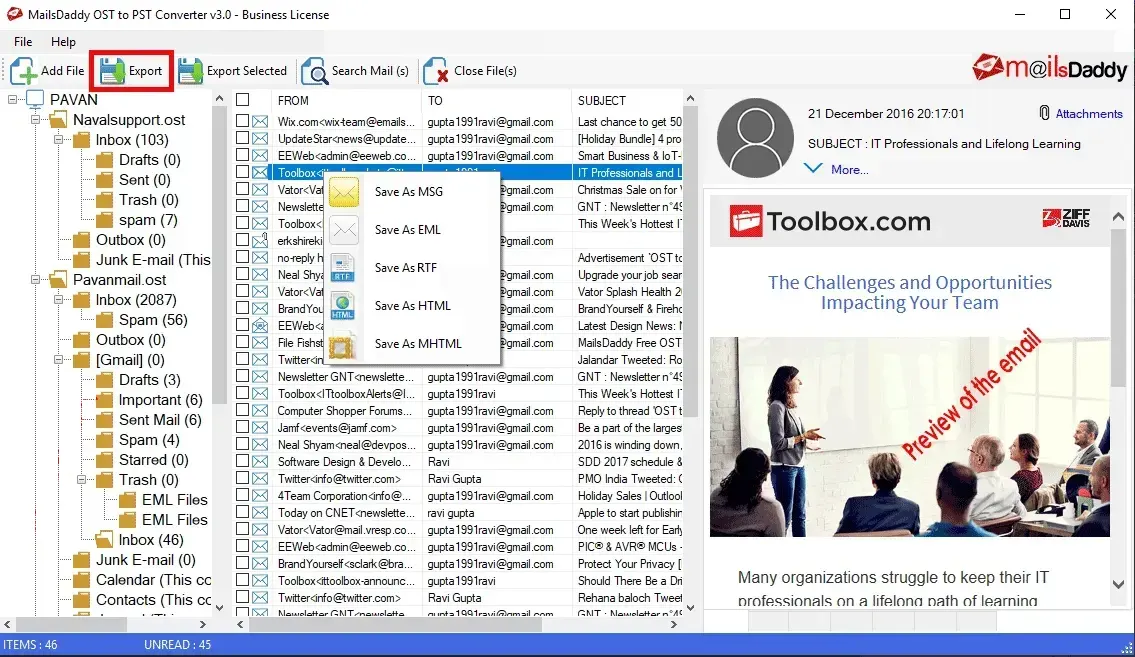1135x657 pixels.
Task: Choose Save As RTF from the context menu
Action: 413,268
